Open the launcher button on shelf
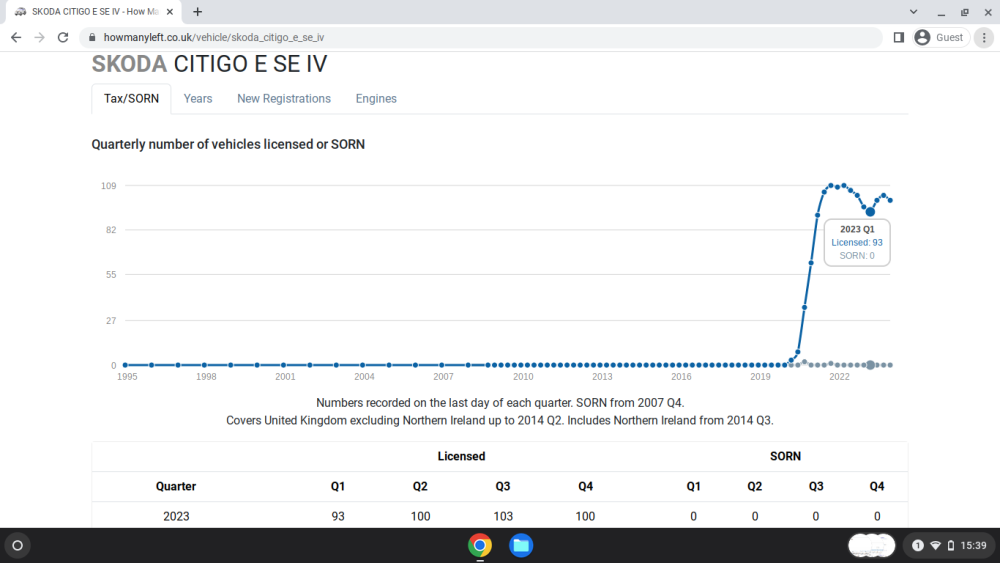This screenshot has height=563, width=1000. [x=18, y=546]
